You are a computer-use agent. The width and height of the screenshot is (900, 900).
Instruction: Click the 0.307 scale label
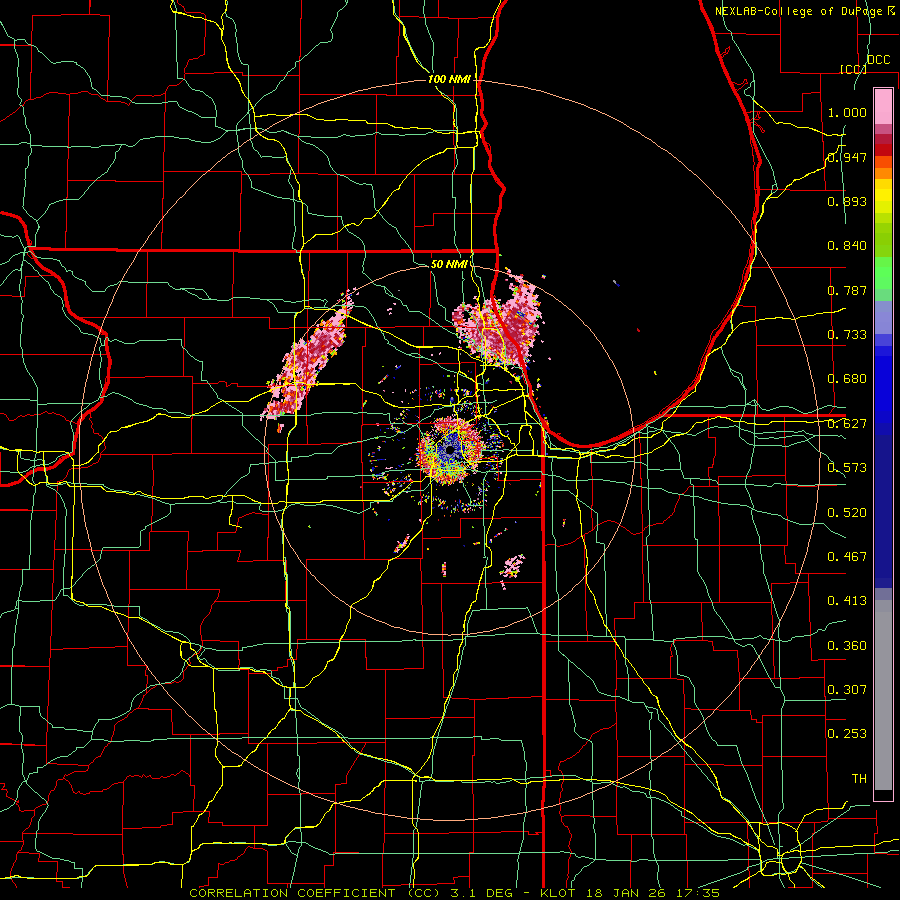[x=847, y=689]
